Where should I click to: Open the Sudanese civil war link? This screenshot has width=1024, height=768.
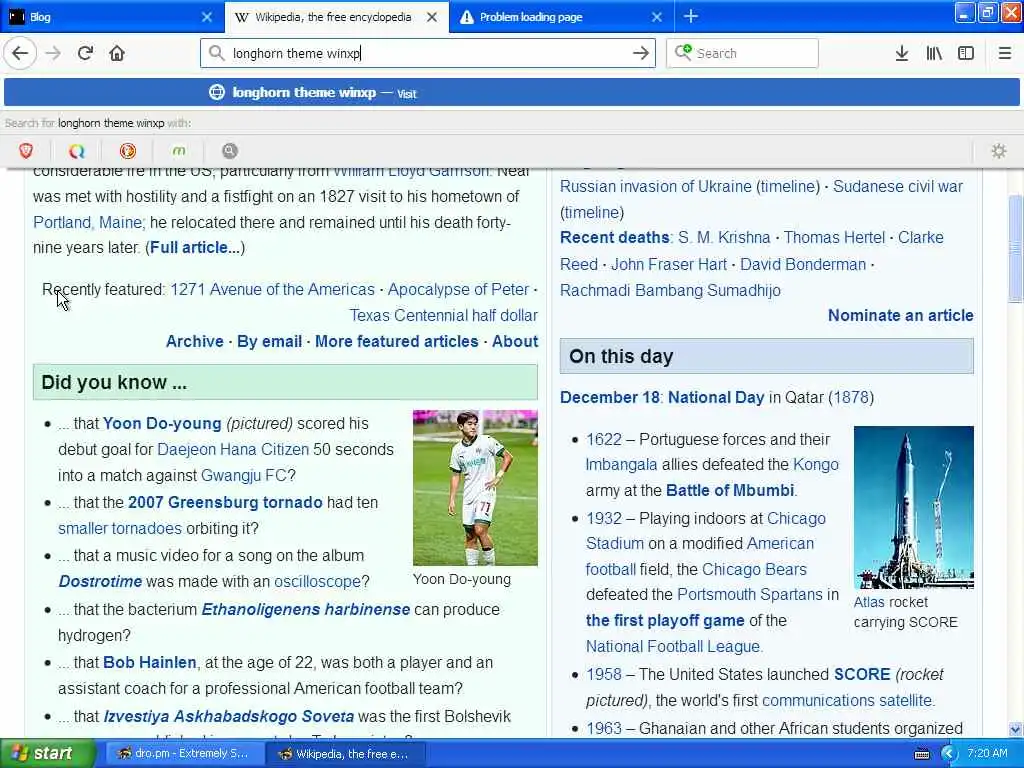[x=898, y=187]
